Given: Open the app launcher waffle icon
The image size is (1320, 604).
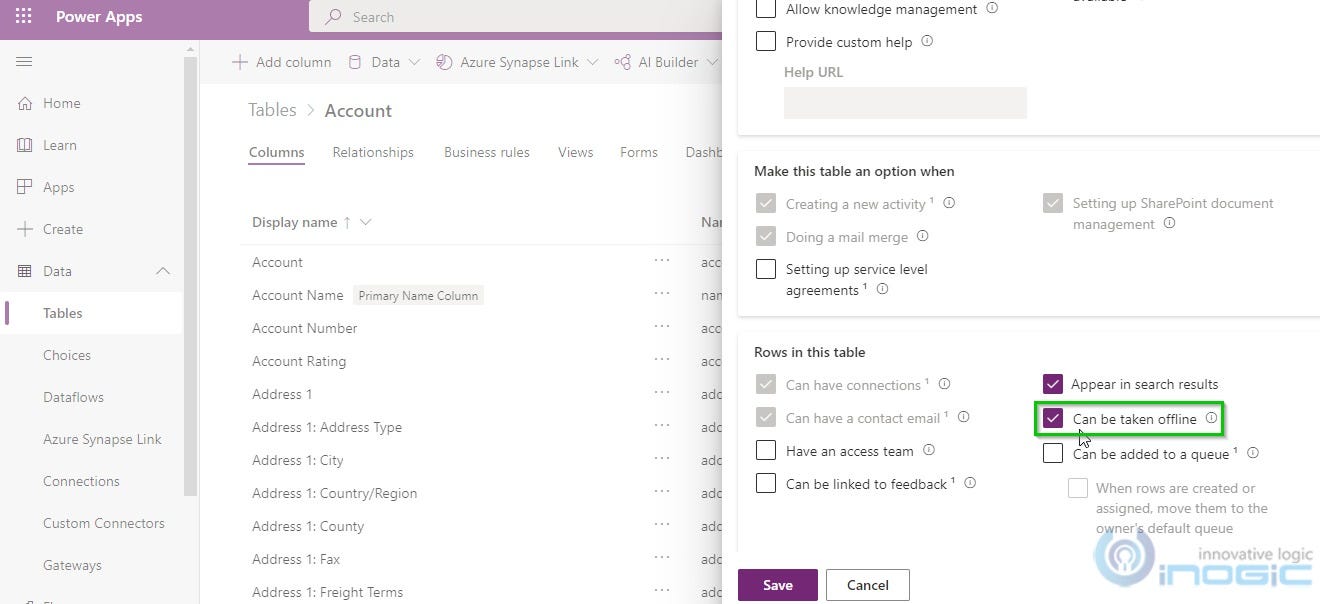Looking at the screenshot, I should pos(24,17).
